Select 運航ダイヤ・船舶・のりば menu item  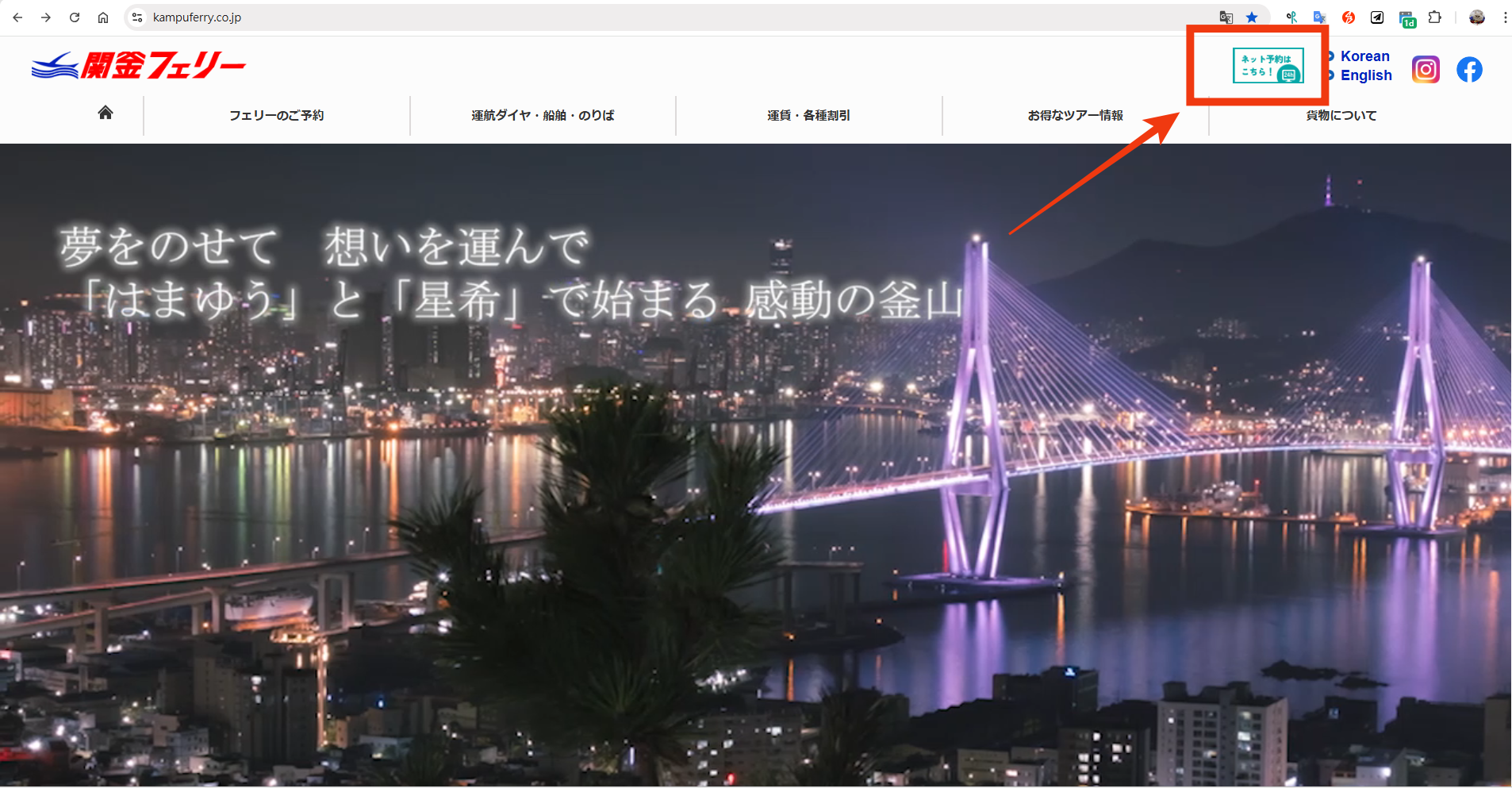[543, 116]
